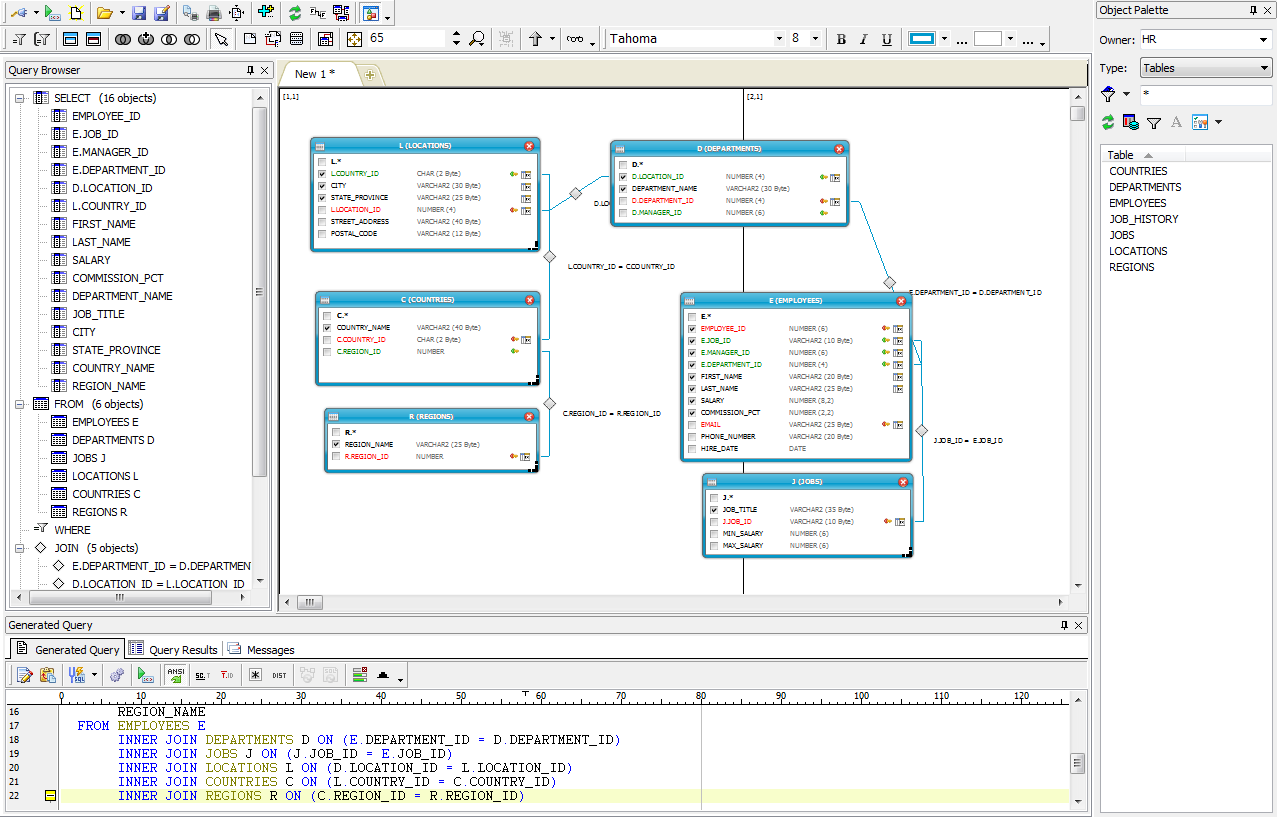Select the arrow pointer tool
The image size is (1277, 817).
(220, 39)
